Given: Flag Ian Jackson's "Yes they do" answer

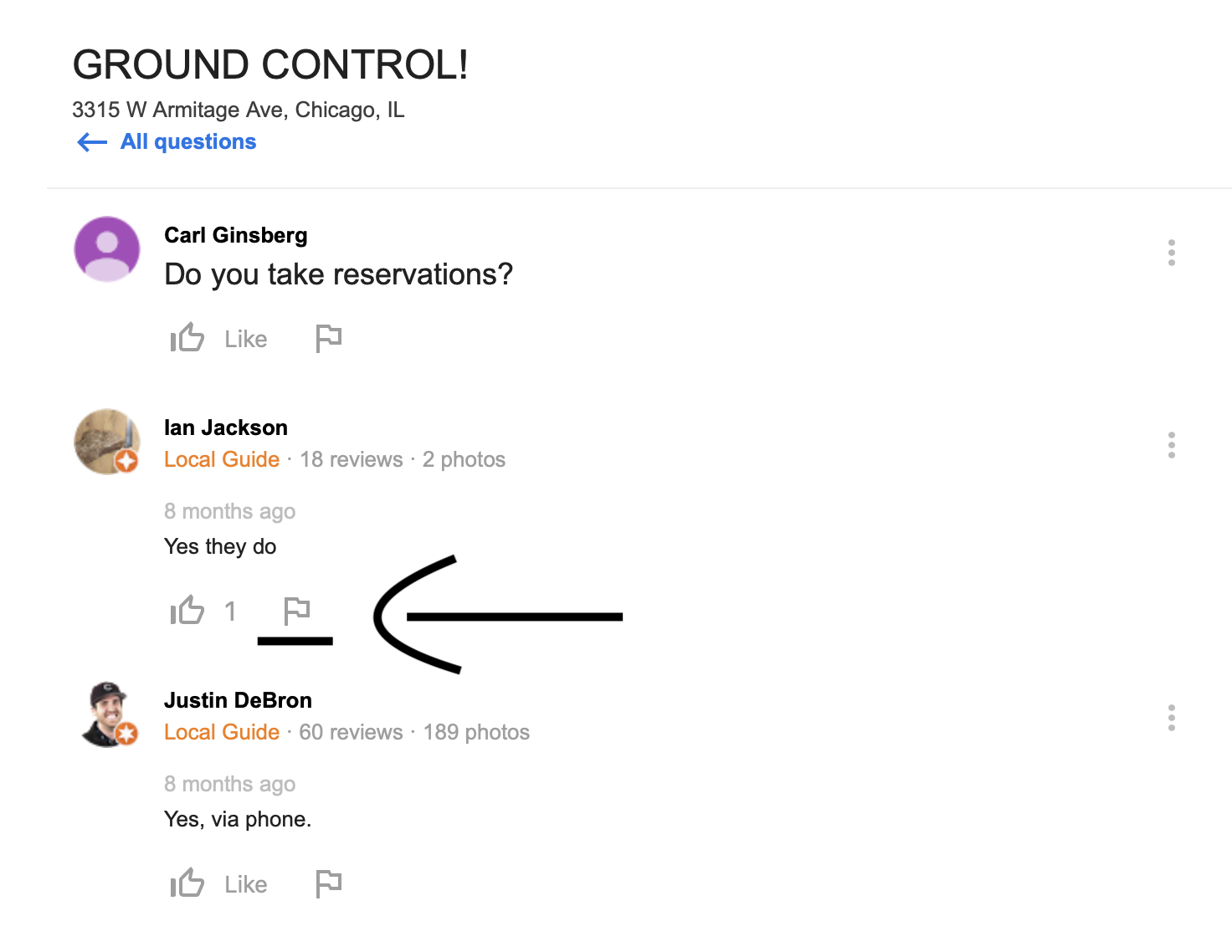Looking at the screenshot, I should [x=296, y=611].
